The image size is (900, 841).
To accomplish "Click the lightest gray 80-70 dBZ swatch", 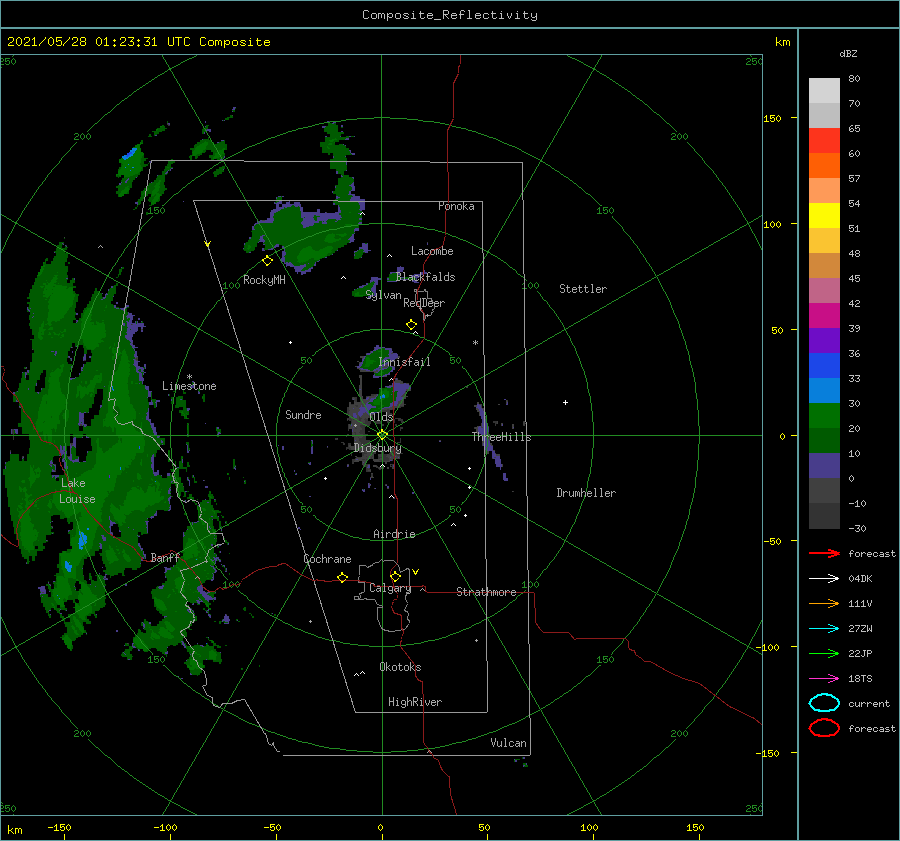I will point(824,91).
